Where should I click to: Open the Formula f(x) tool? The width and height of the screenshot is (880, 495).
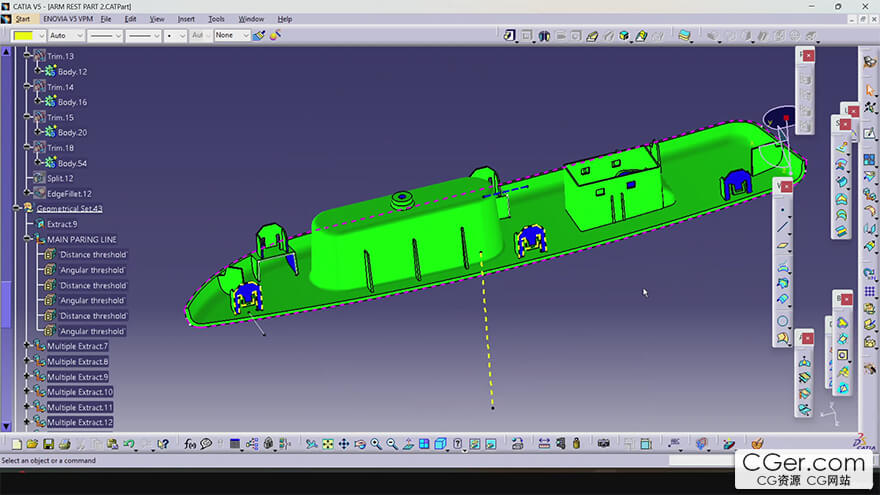(190, 443)
